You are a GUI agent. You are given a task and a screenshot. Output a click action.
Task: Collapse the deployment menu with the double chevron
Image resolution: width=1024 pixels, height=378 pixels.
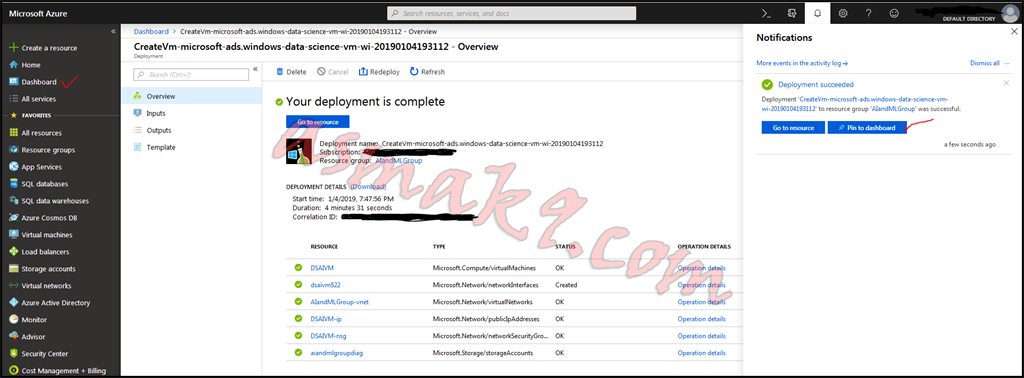tap(255, 69)
